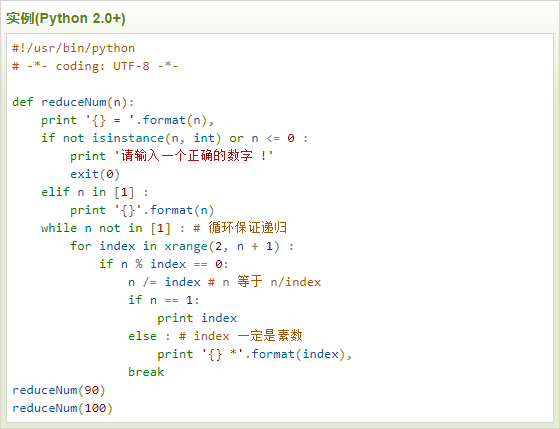This screenshot has height=429, width=560.
Task: Click the line "if n == 1:"
Action: pos(164,300)
